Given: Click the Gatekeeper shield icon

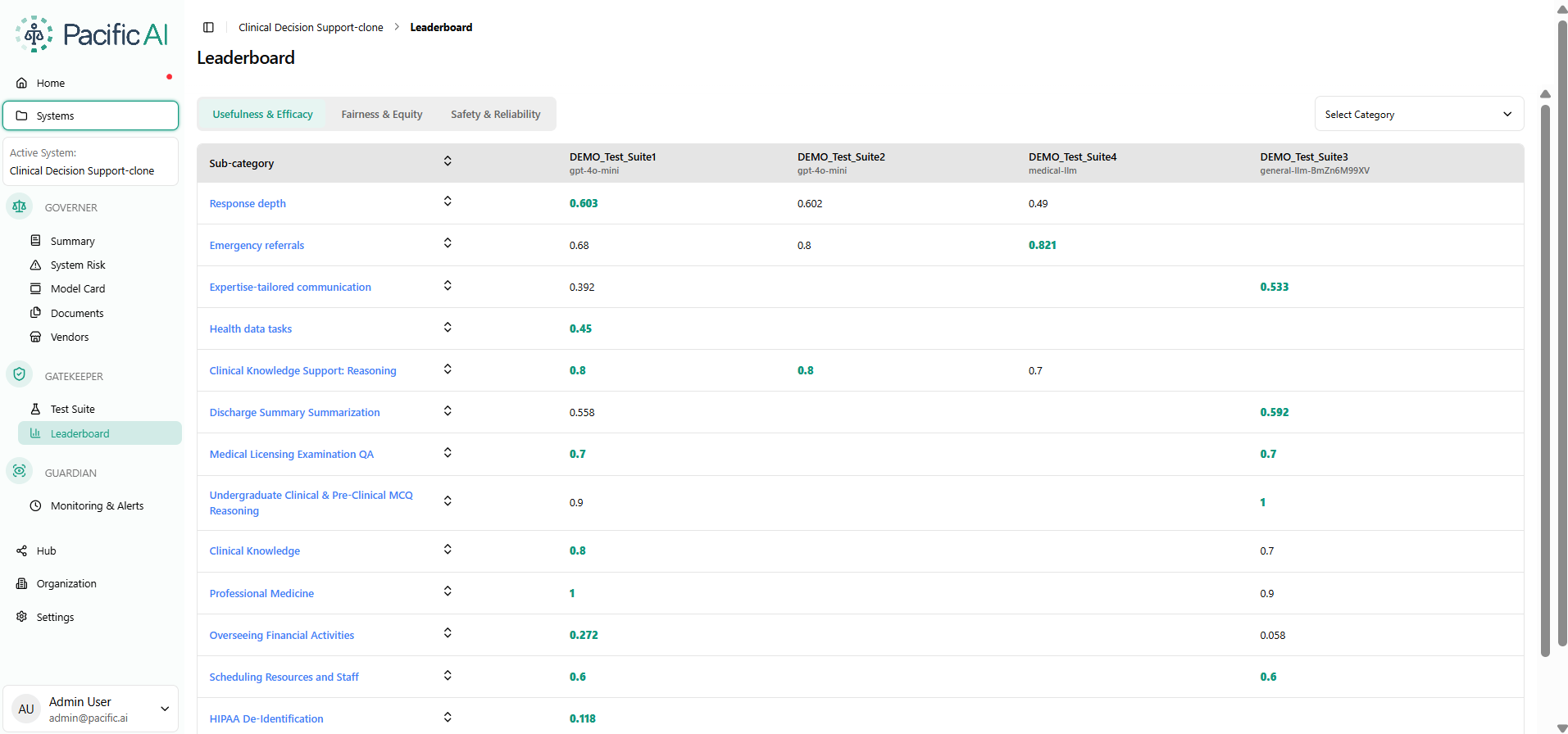Looking at the screenshot, I should pyautogui.click(x=20, y=374).
